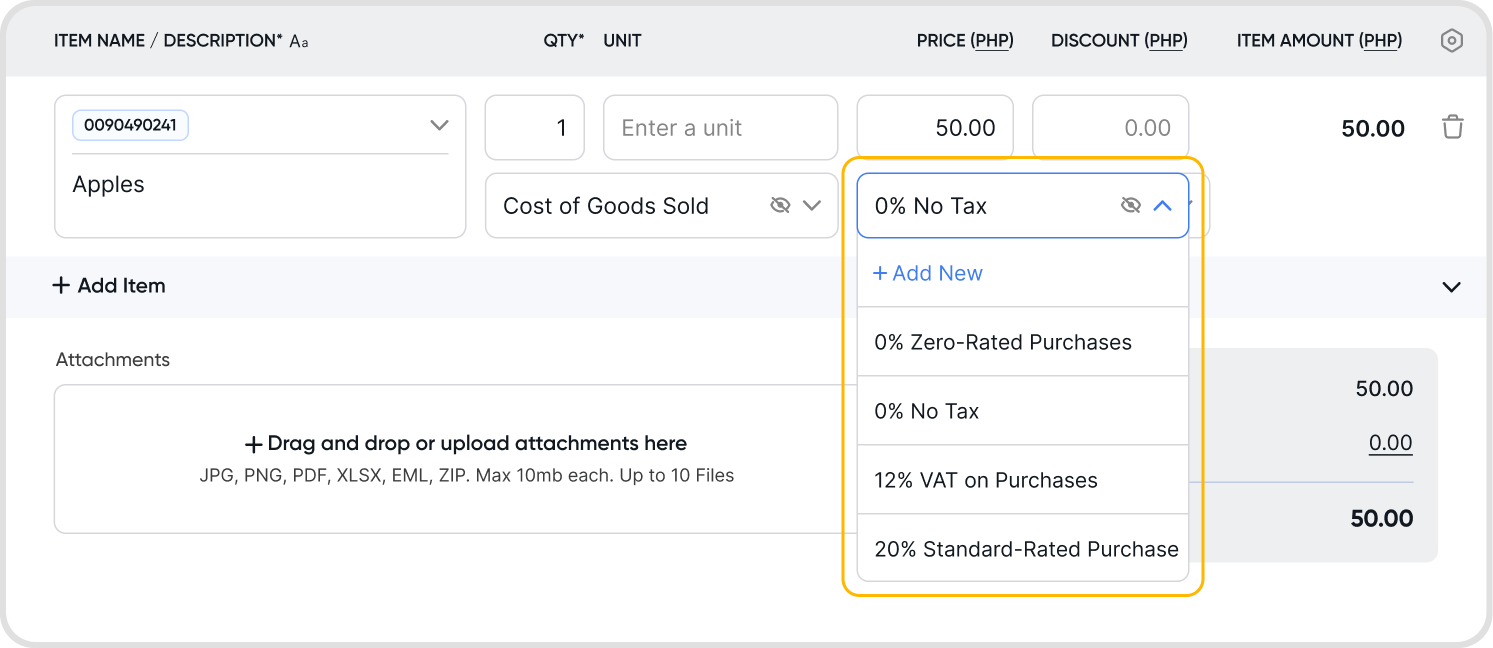Viewport: 1493px width, 648px height.
Task: Click the Add Item button
Action: [109, 286]
